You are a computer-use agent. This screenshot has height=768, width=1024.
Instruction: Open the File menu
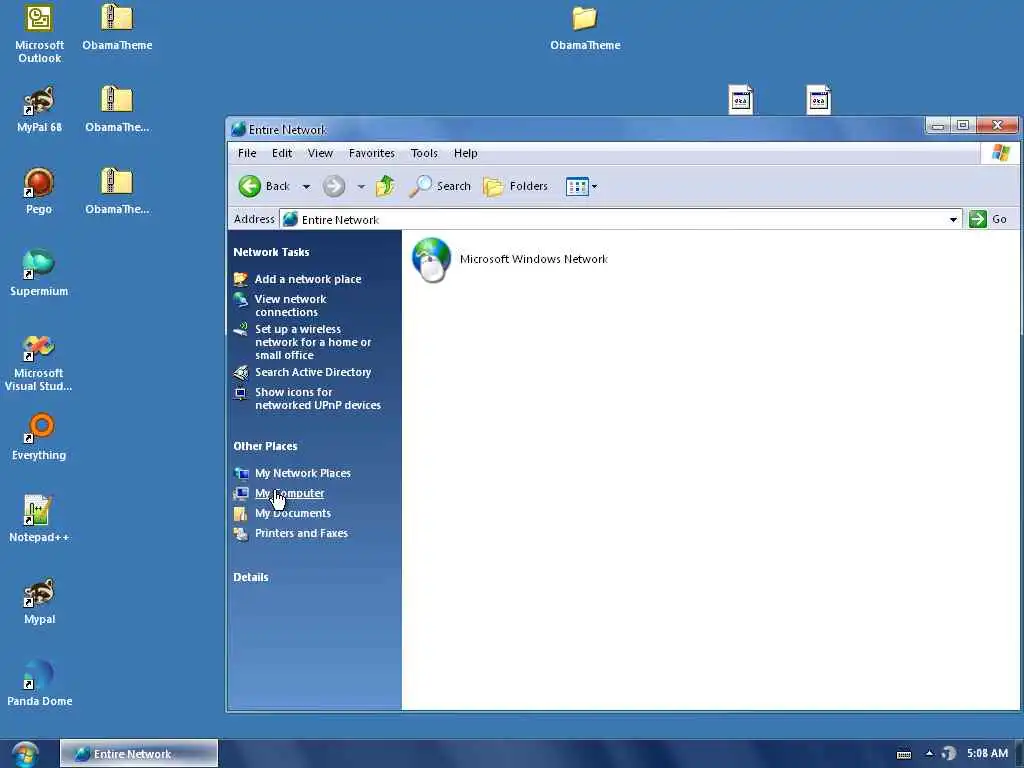click(247, 153)
